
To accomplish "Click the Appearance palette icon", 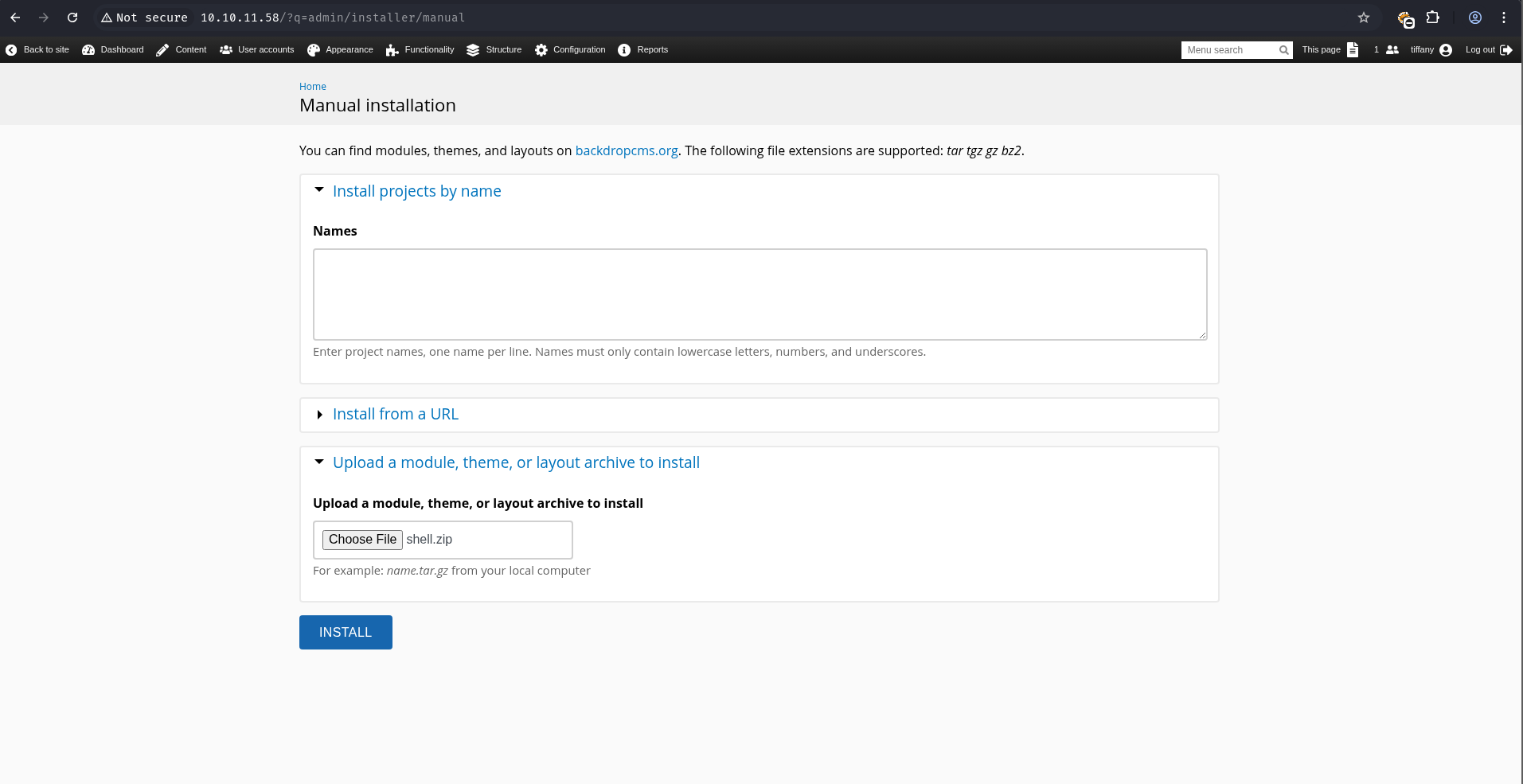I will coord(314,50).
